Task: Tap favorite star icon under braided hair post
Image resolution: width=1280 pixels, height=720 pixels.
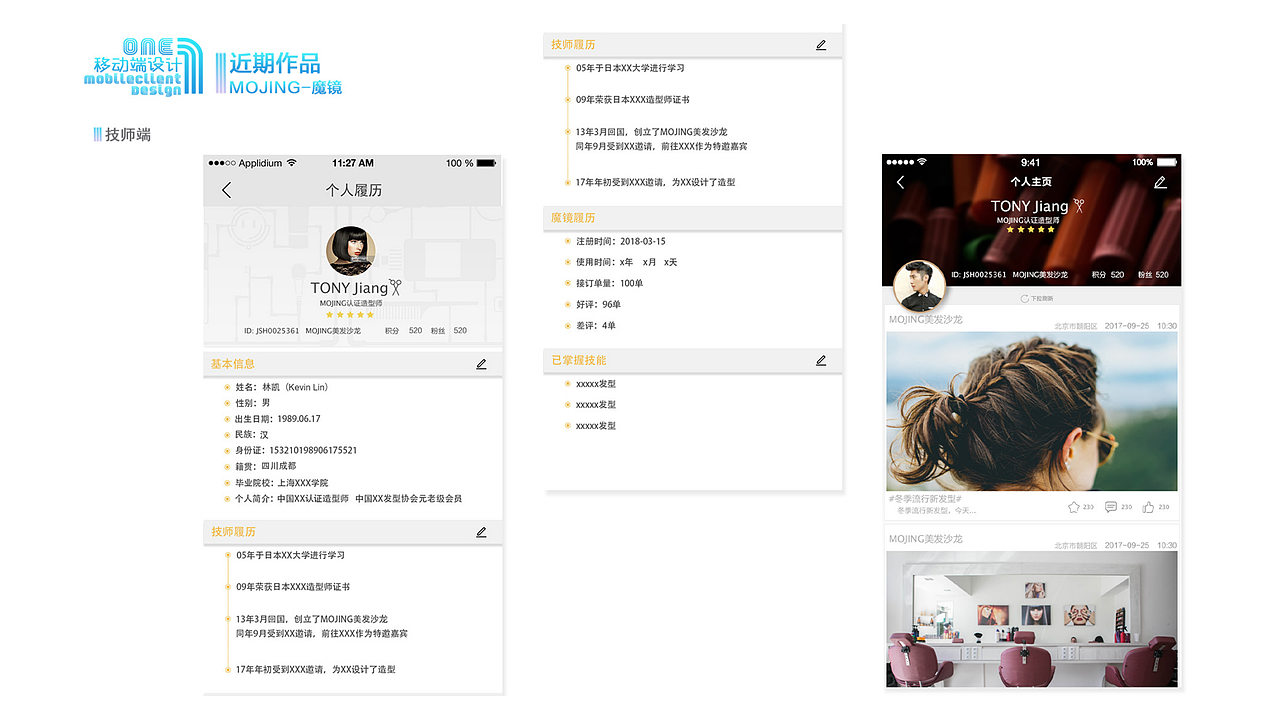Action: click(1074, 507)
